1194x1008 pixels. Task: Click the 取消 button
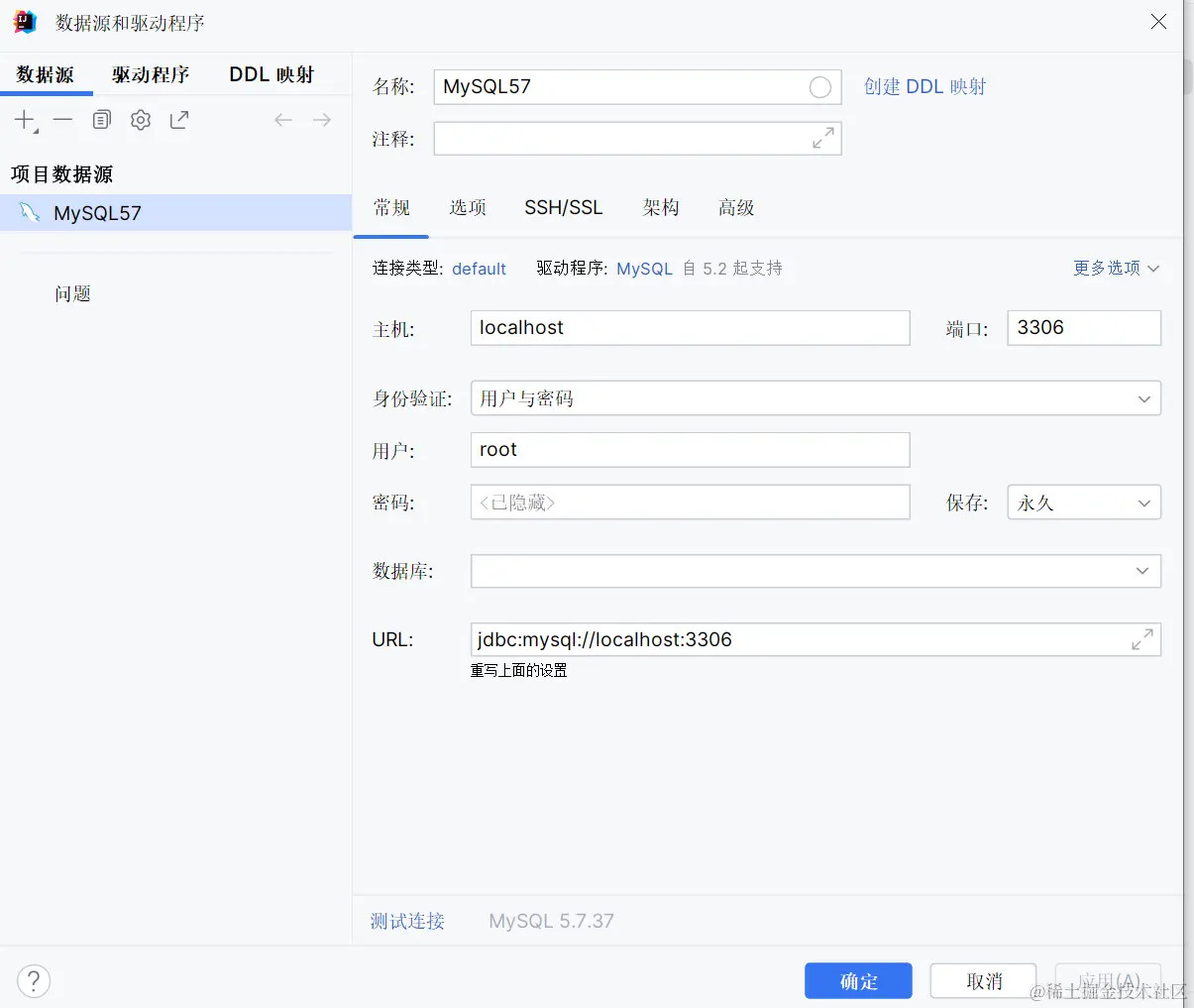(x=984, y=981)
